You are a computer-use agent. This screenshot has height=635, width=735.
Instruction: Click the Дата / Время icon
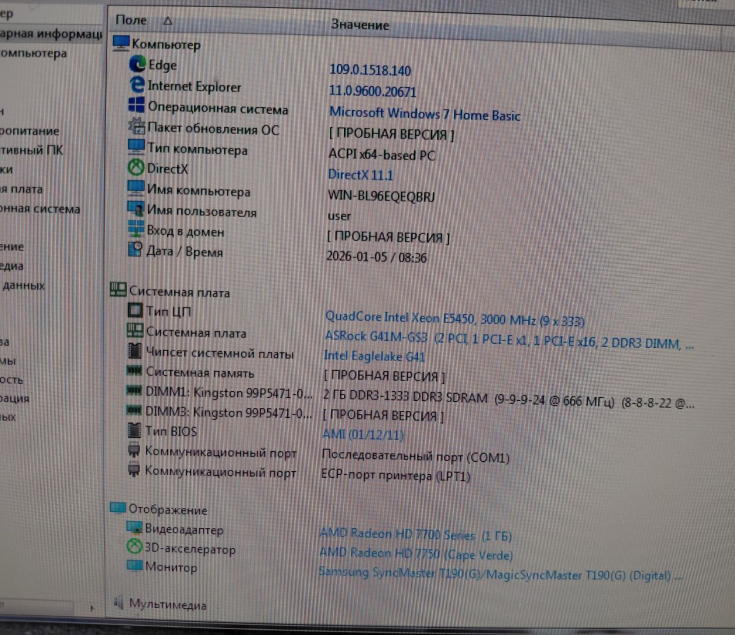(x=135, y=251)
